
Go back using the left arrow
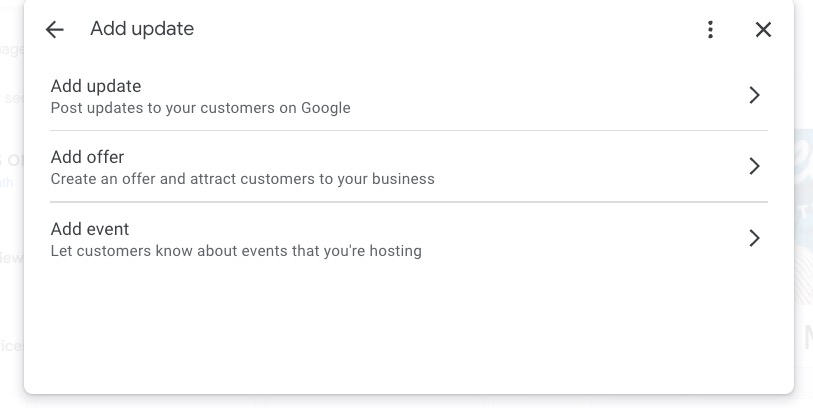[54, 30]
